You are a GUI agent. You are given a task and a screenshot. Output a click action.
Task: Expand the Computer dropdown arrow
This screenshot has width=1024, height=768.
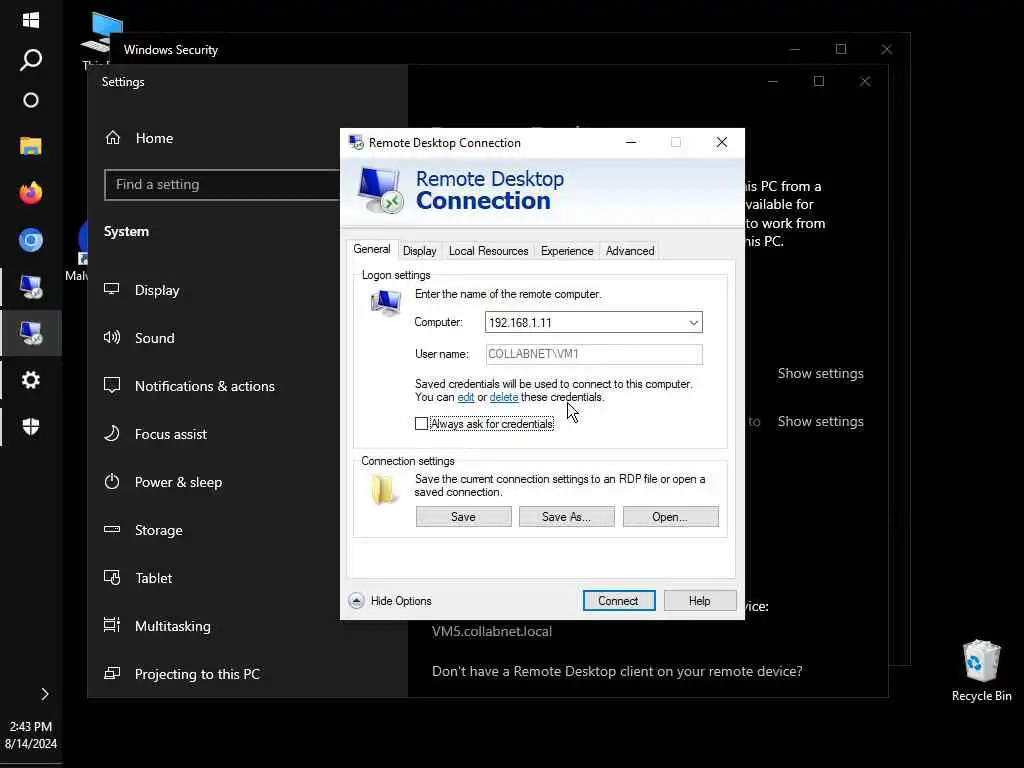pos(693,323)
